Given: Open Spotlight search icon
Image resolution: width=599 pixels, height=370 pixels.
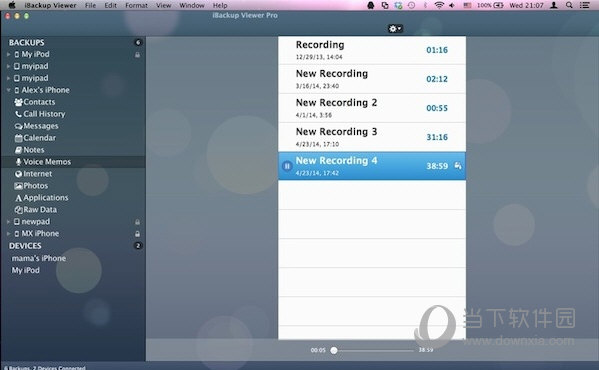Looking at the screenshot, I should 569,5.
